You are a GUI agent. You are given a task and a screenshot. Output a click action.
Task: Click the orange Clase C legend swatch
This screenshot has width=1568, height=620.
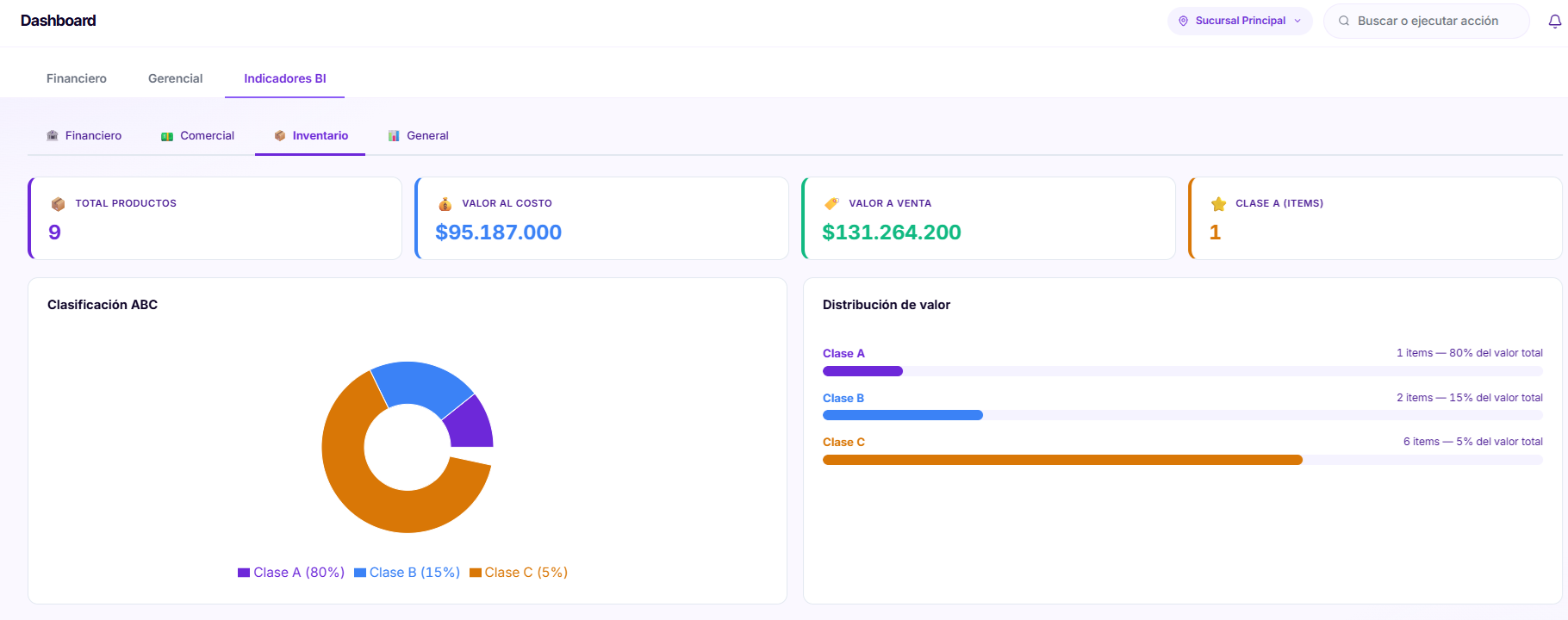coord(476,573)
